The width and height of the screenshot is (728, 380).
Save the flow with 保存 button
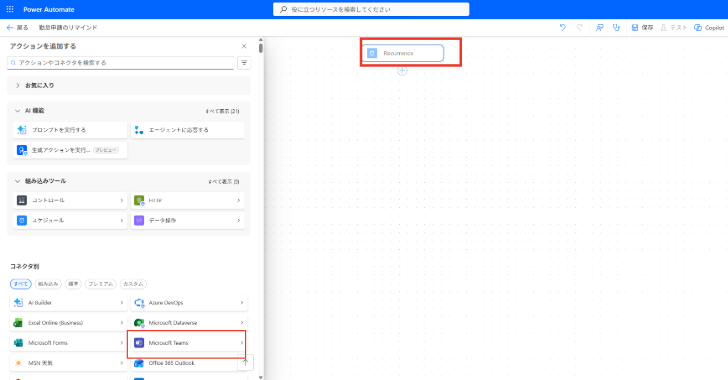(642, 27)
